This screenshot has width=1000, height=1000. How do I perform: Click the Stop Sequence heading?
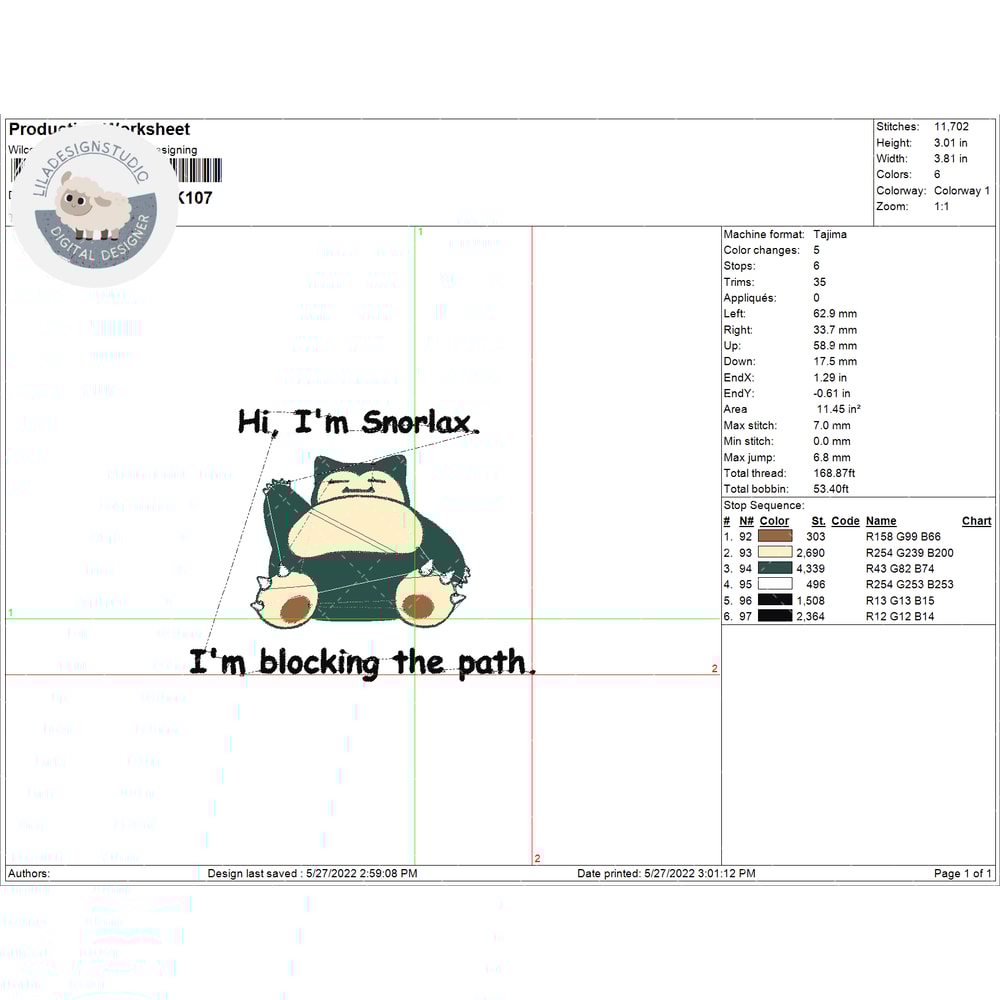763,506
